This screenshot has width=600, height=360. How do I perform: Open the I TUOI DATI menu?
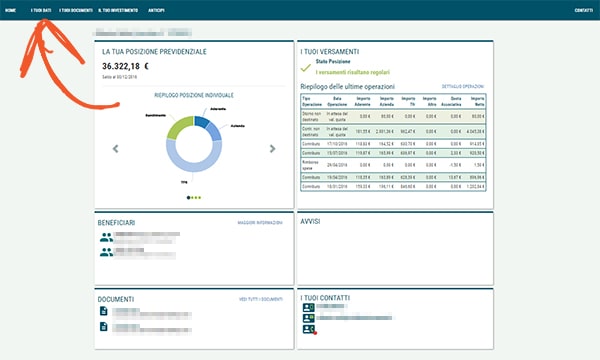[x=41, y=10]
